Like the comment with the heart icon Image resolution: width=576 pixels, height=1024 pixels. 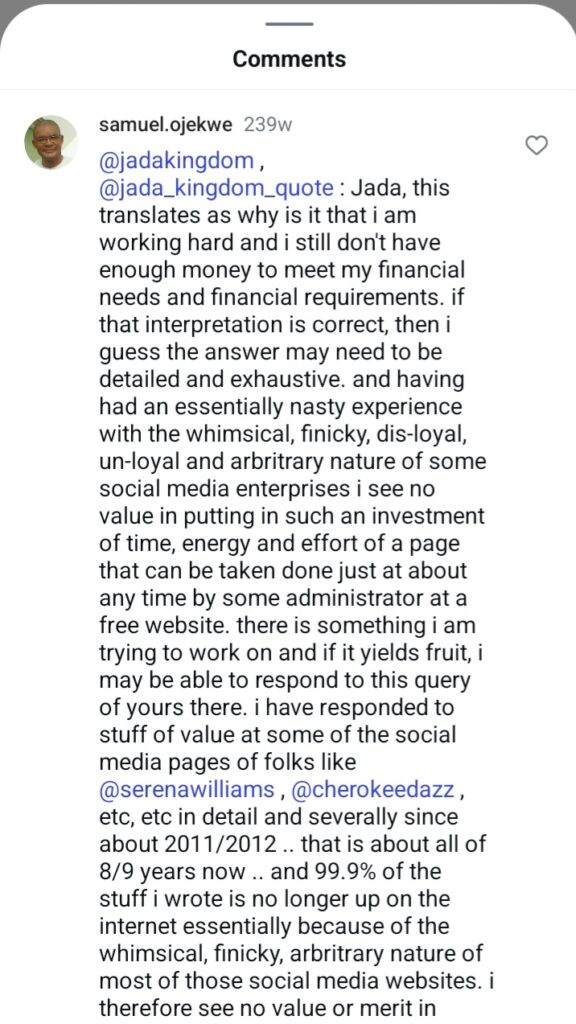tap(536, 146)
